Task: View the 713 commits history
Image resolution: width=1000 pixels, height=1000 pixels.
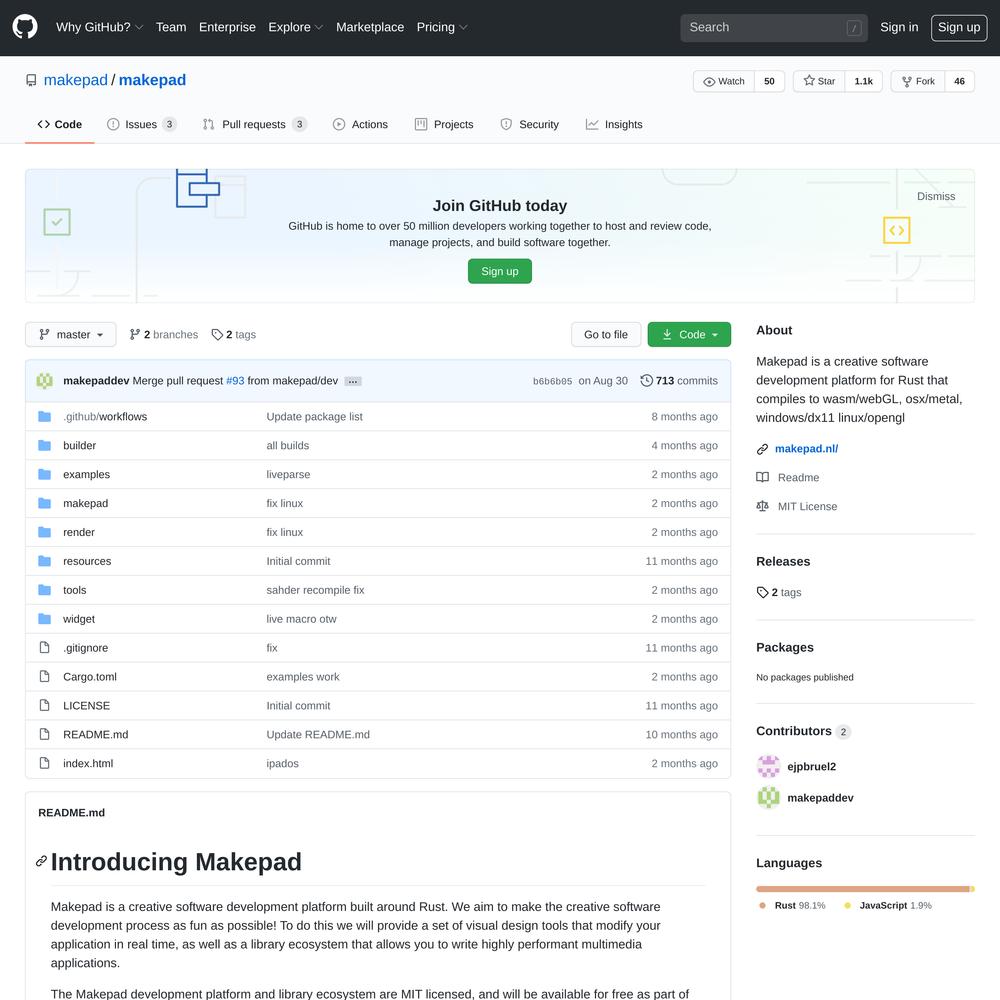Action: pyautogui.click(x=679, y=381)
